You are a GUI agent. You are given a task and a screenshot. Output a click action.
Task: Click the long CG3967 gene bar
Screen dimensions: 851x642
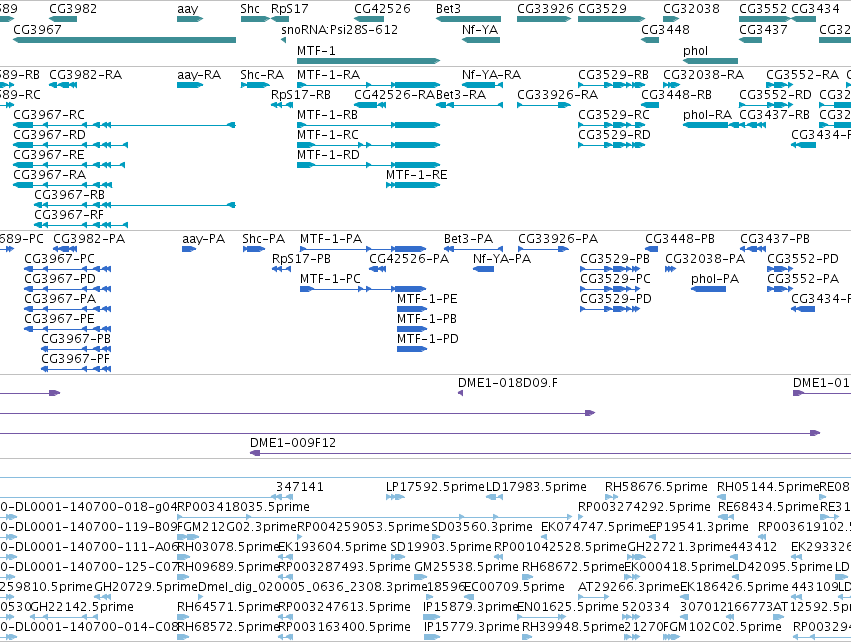click(124, 40)
